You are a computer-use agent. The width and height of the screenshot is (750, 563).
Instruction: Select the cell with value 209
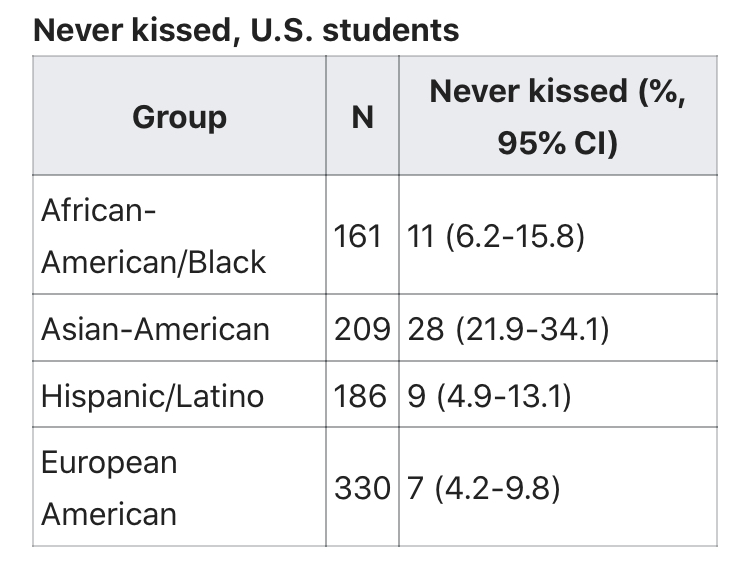[x=363, y=328]
